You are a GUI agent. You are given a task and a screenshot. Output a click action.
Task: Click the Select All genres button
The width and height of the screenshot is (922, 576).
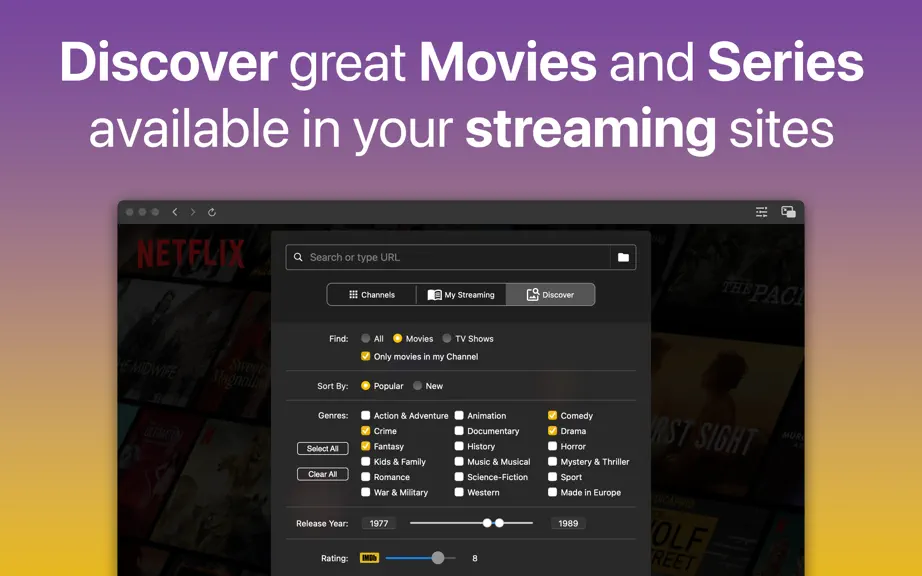[323, 448]
